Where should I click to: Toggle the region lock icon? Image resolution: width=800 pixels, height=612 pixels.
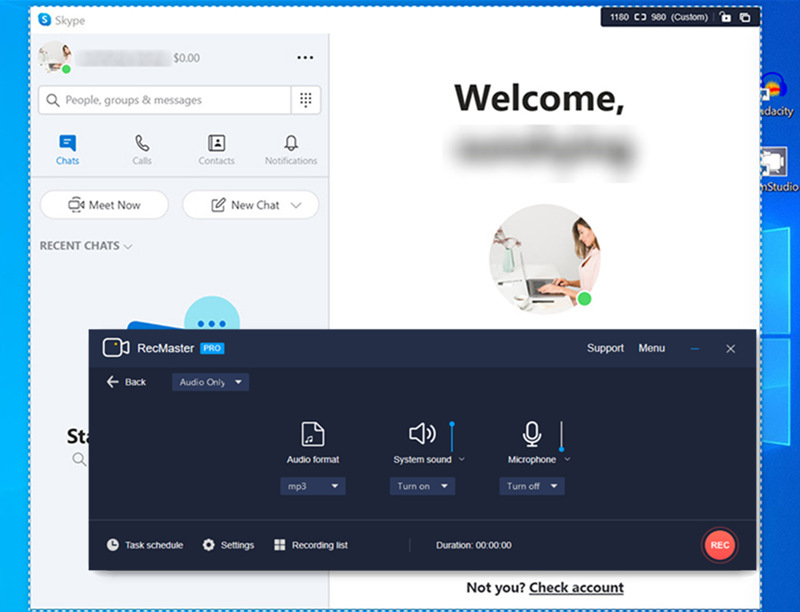[x=725, y=17]
